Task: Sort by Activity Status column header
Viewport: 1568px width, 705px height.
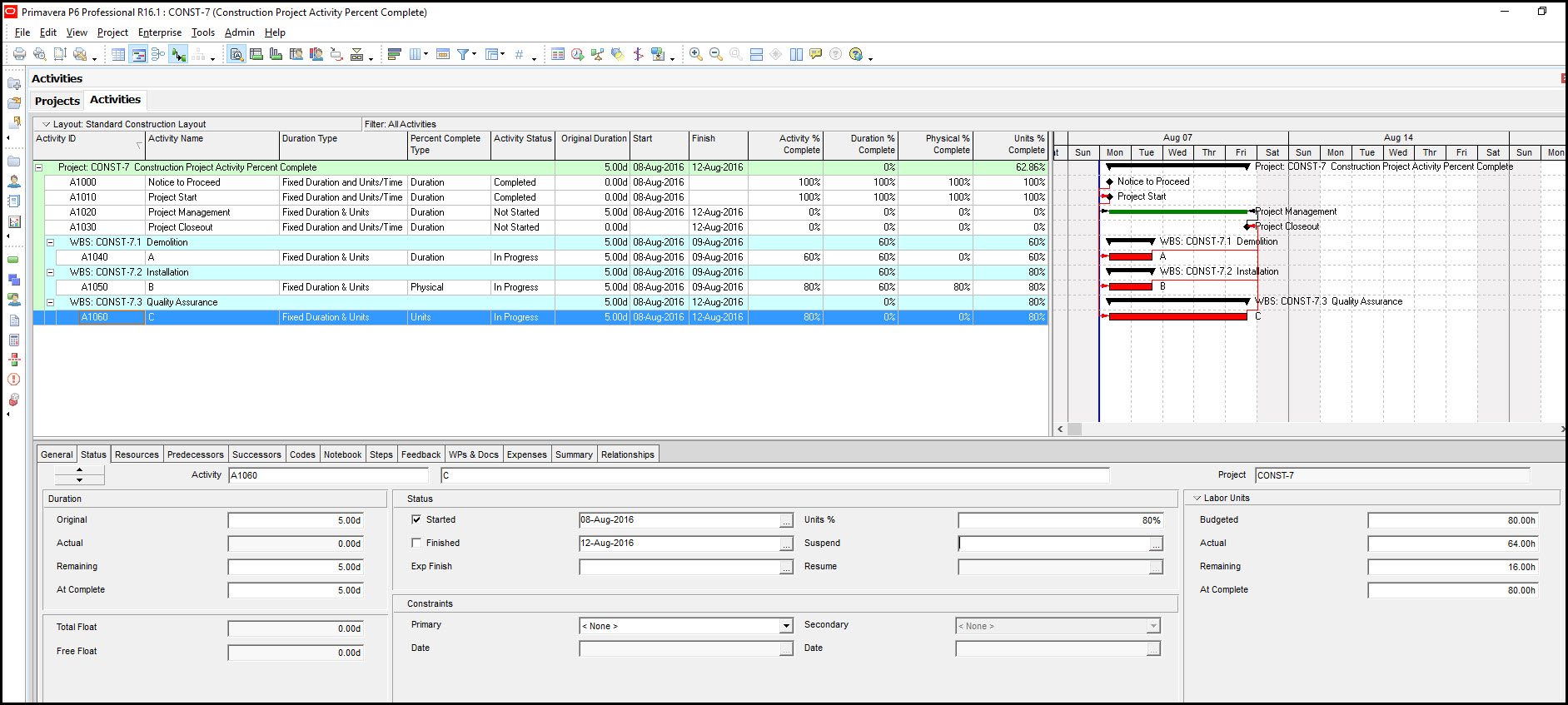Action: click(523, 145)
